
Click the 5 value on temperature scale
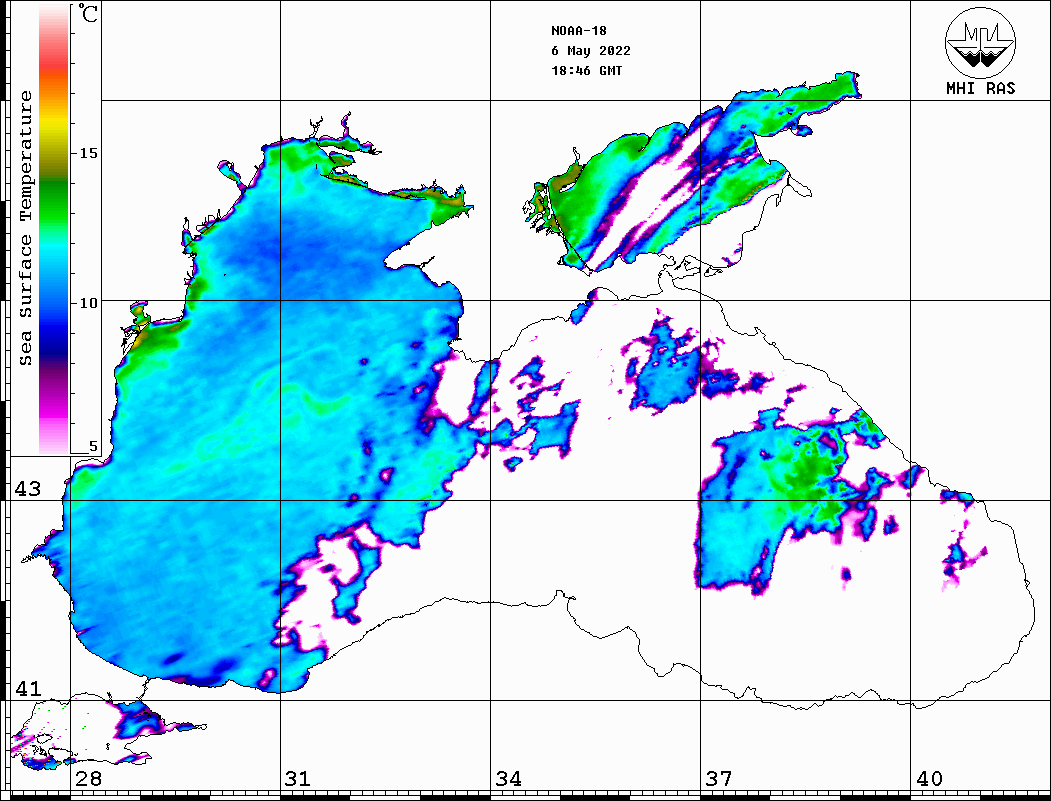(93, 446)
